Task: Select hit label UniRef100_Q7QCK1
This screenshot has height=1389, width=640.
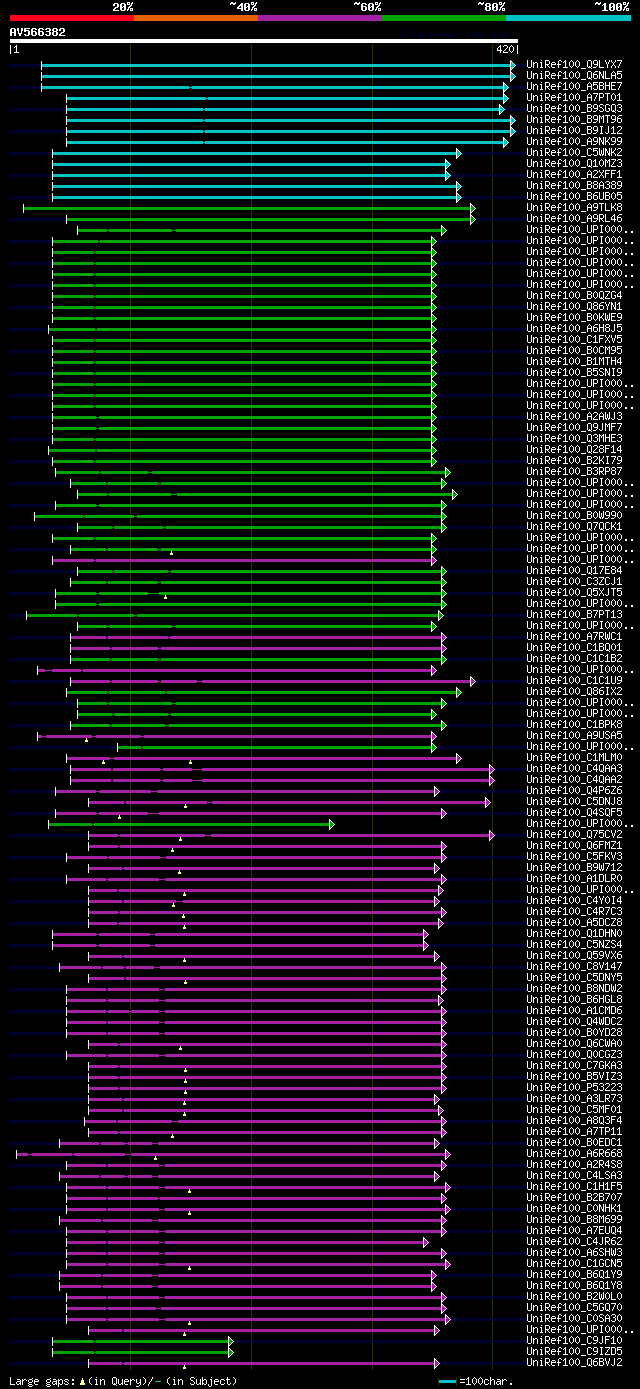Action: pos(574,526)
